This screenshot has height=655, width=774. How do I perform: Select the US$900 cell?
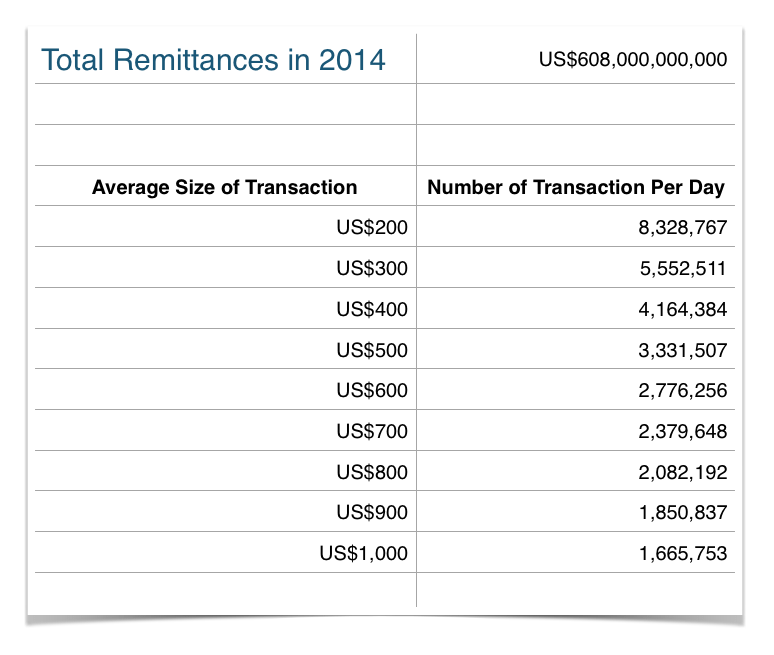[x=372, y=513]
